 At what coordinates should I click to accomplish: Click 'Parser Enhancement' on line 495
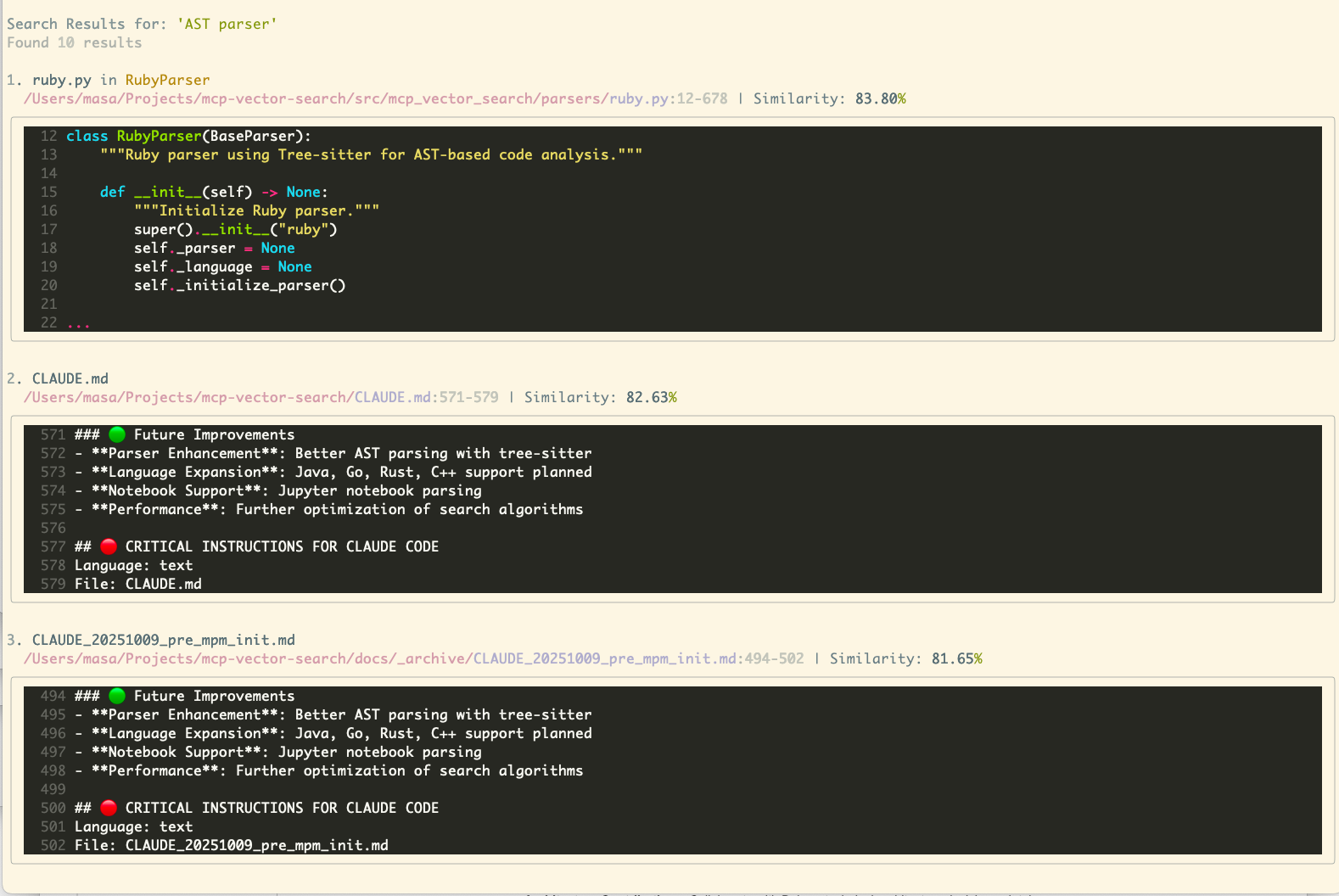coord(185,714)
